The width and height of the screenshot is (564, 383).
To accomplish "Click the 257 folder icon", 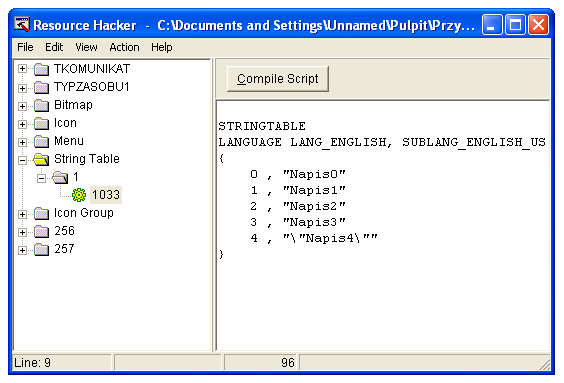I will click(41, 249).
